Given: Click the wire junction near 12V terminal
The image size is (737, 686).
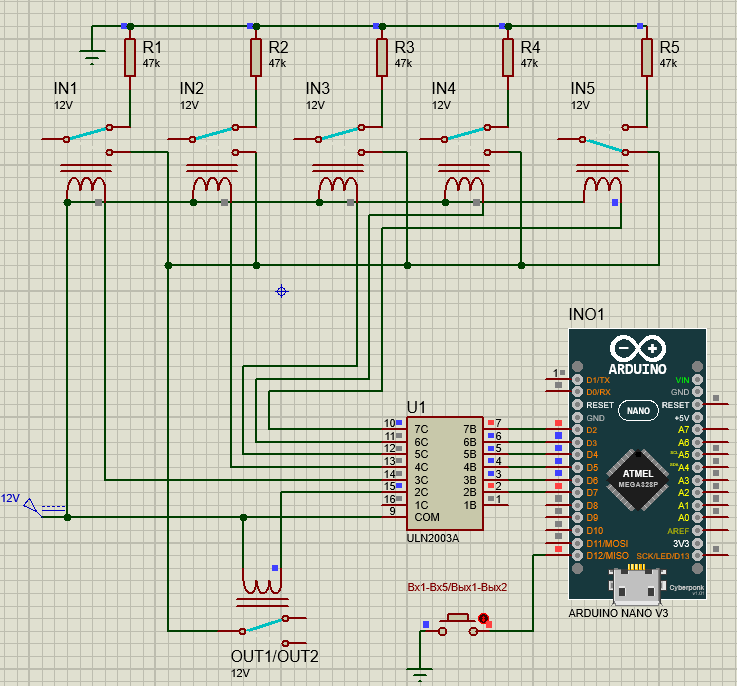Looking at the screenshot, I should 67,517.
